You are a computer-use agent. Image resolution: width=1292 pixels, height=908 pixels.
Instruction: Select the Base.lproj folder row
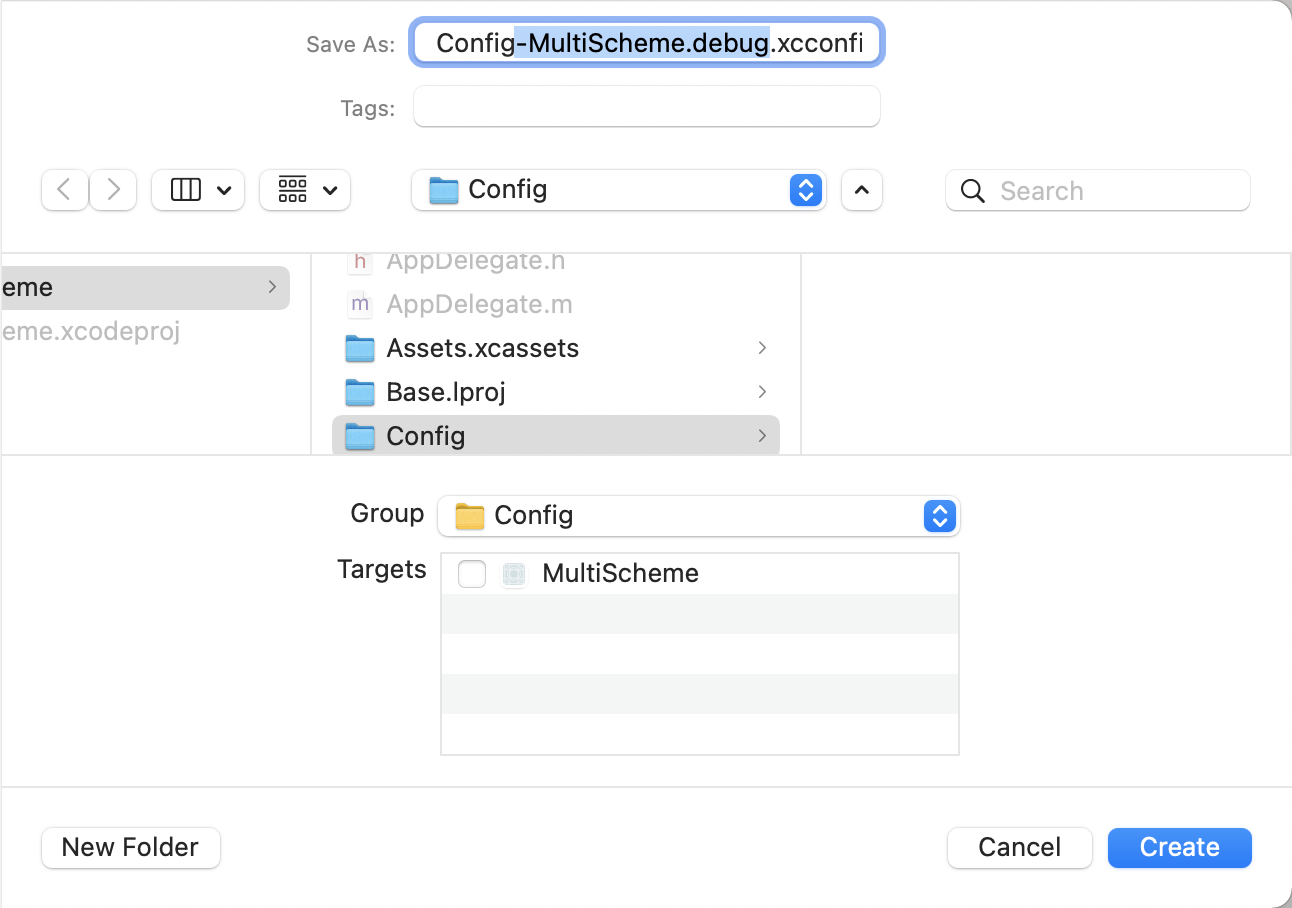coord(446,392)
